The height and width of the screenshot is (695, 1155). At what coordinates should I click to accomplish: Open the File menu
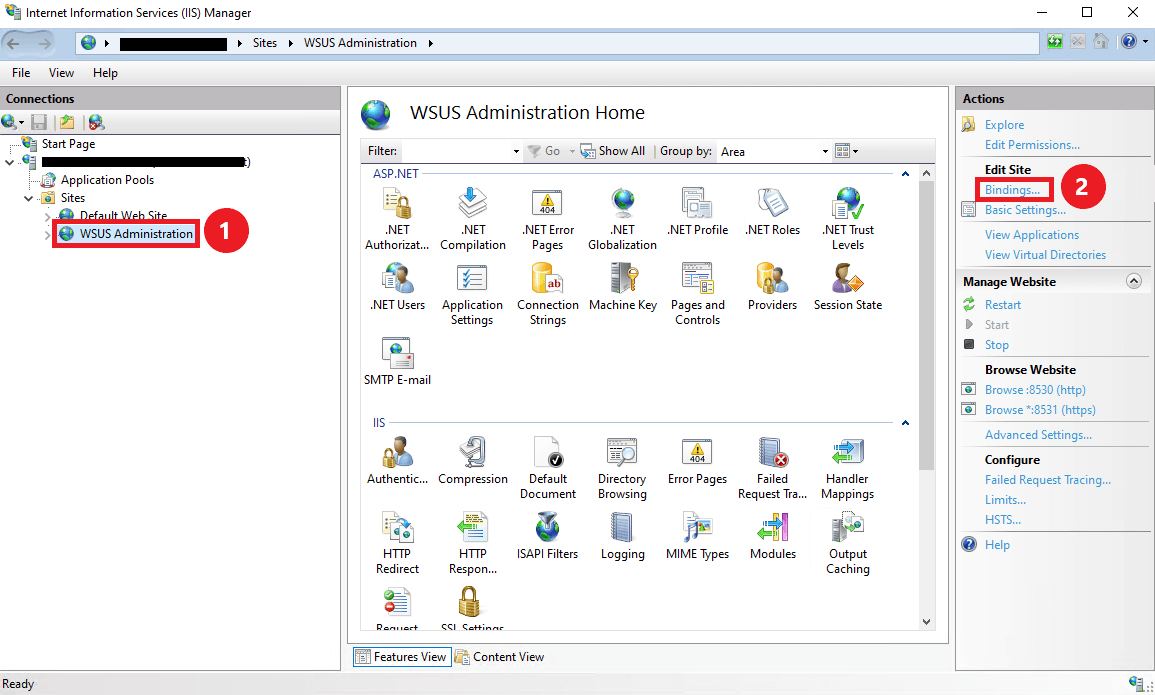coord(21,73)
